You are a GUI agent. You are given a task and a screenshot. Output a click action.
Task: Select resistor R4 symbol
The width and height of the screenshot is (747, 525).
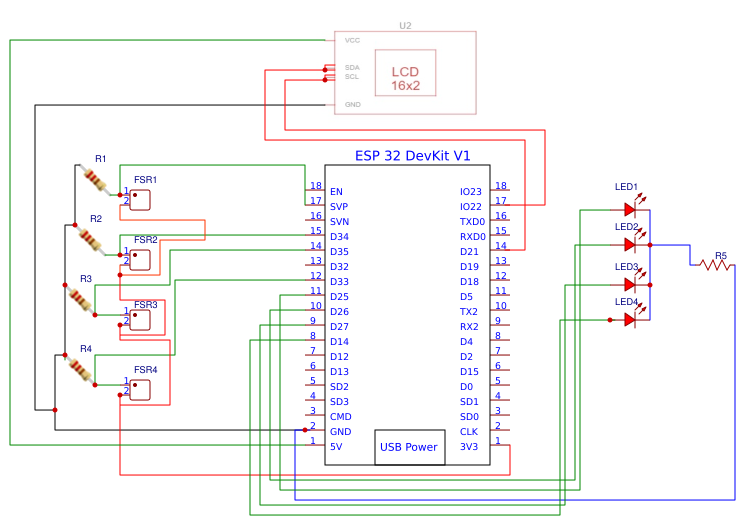coord(81,370)
